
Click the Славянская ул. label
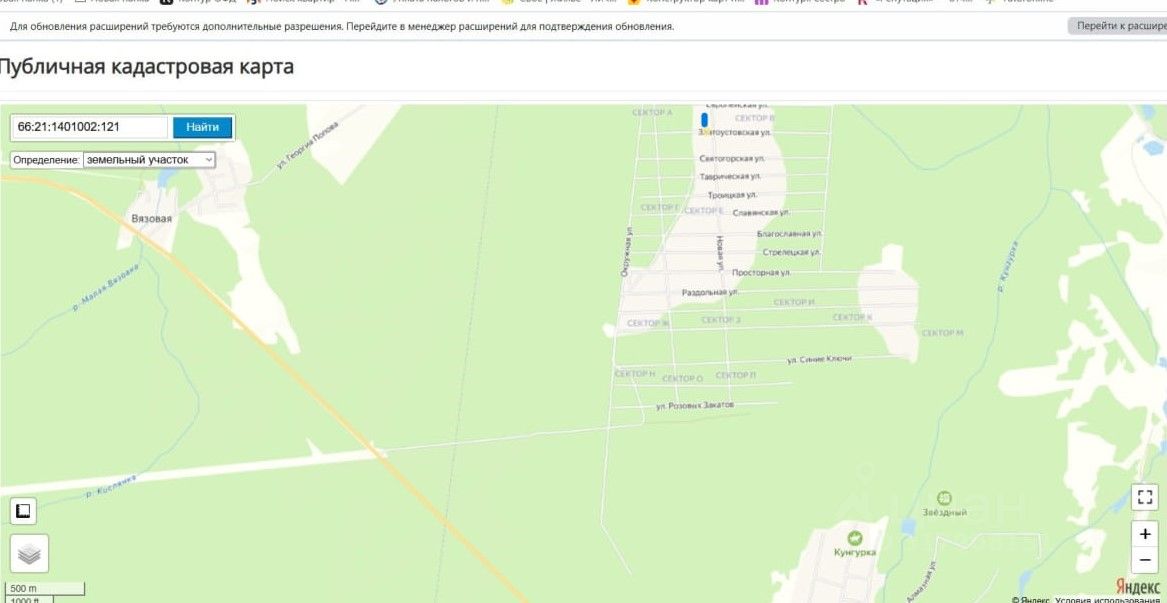761,213
